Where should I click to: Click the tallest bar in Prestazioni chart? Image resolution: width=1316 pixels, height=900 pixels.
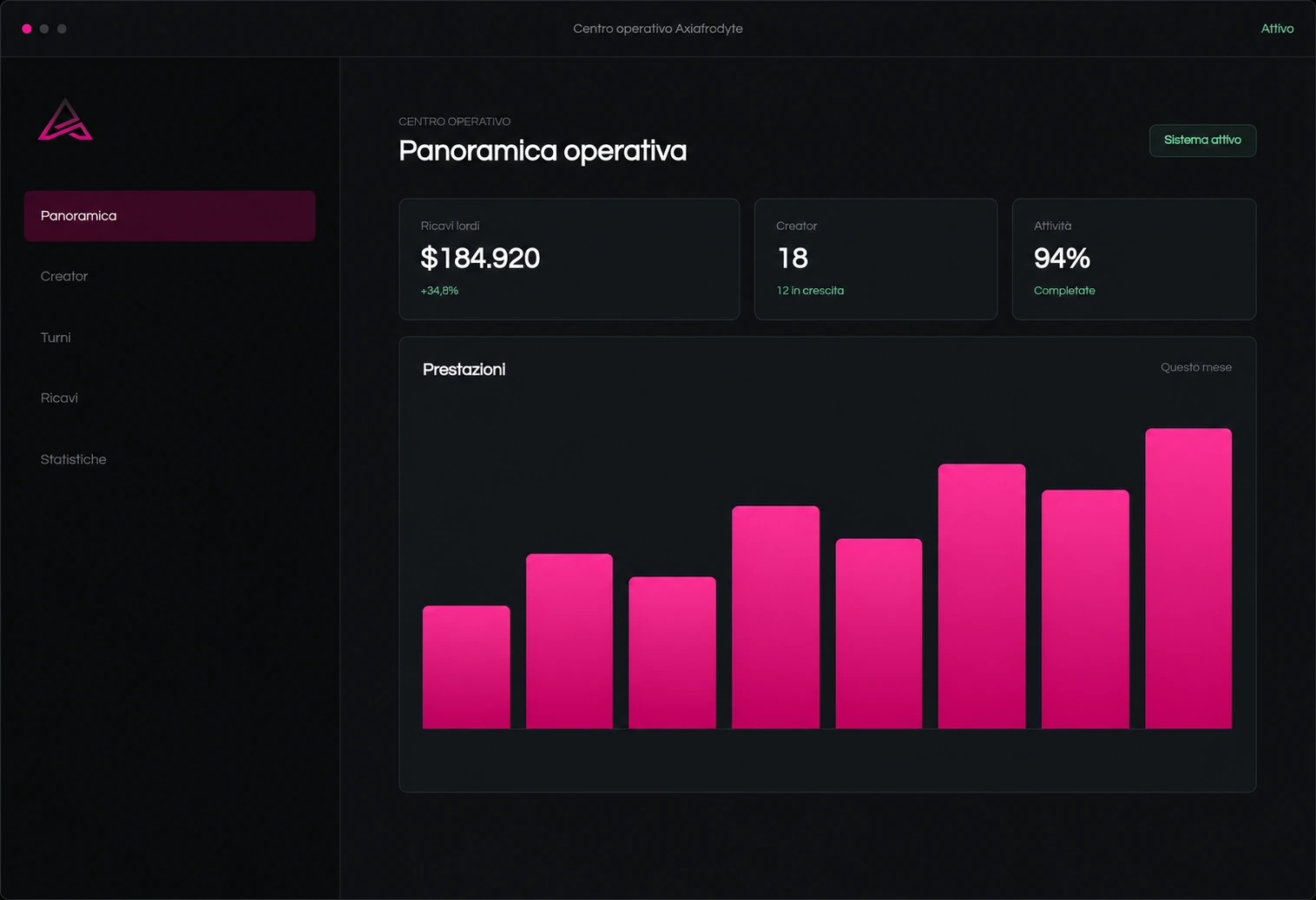point(1188,578)
